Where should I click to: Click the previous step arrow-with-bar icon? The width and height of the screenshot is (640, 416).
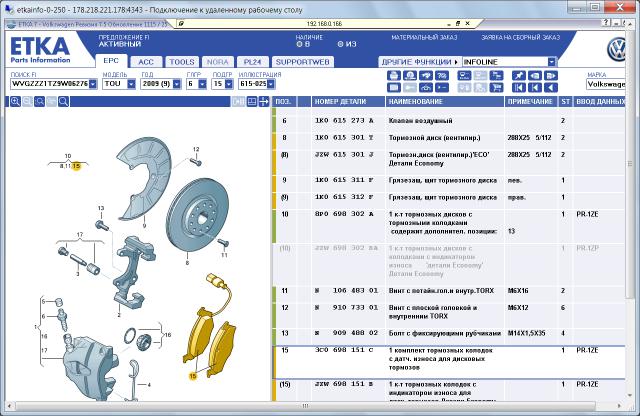tap(535, 87)
